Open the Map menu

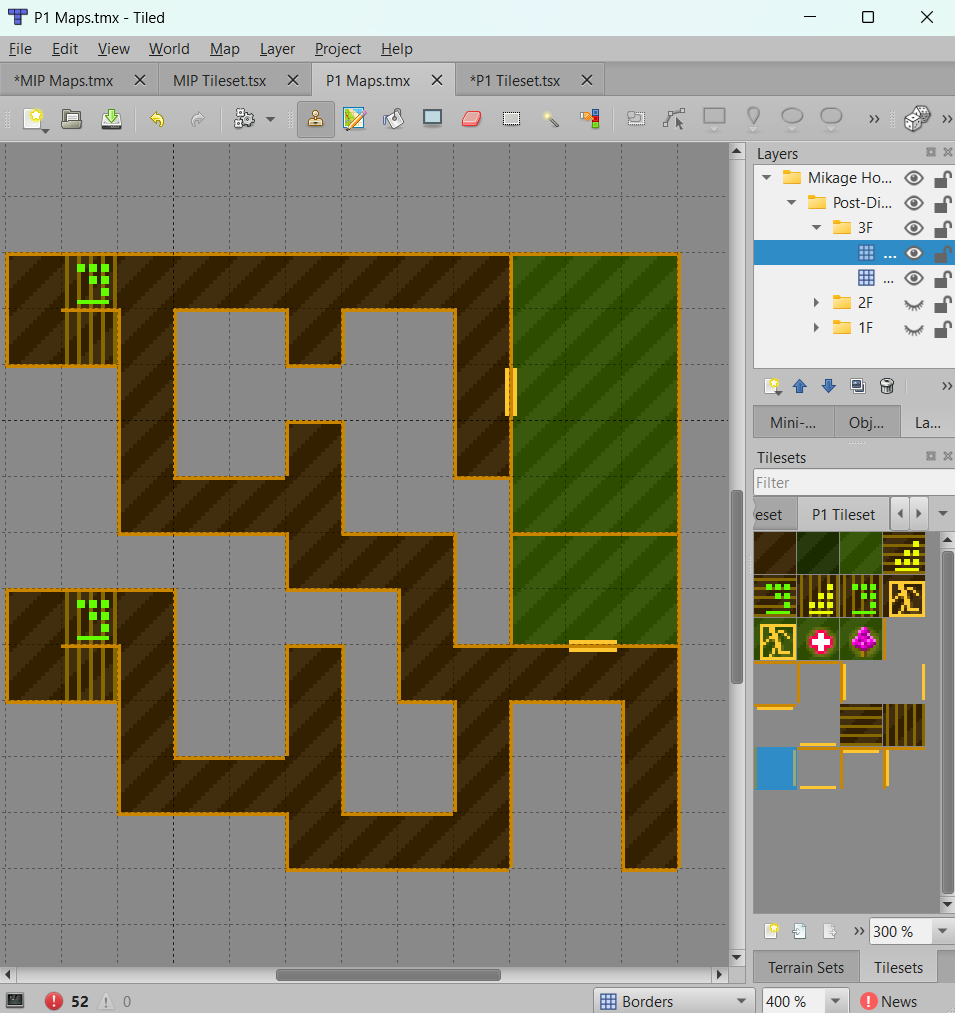point(225,49)
